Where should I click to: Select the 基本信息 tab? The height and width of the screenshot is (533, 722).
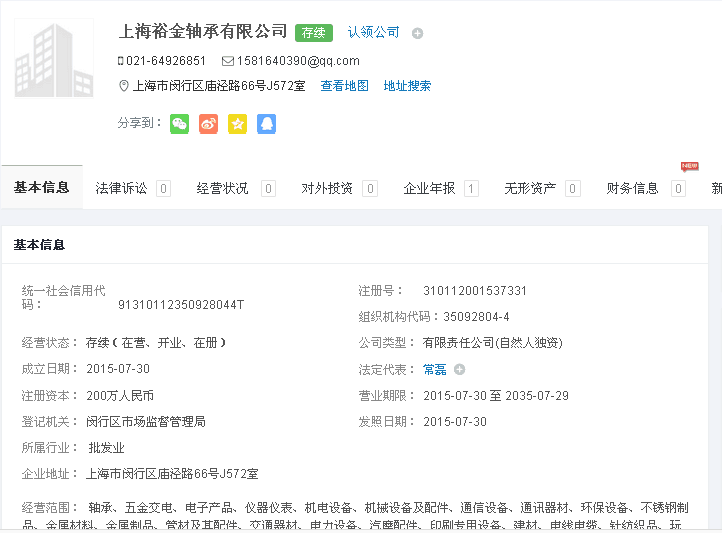(41, 187)
